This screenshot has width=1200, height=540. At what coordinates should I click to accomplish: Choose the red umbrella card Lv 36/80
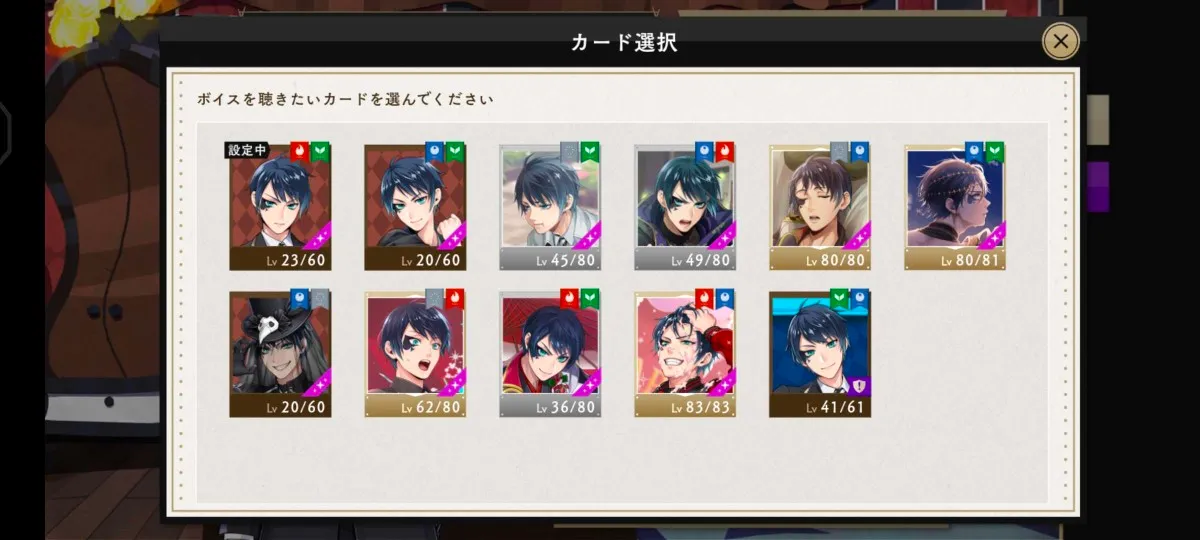point(550,354)
